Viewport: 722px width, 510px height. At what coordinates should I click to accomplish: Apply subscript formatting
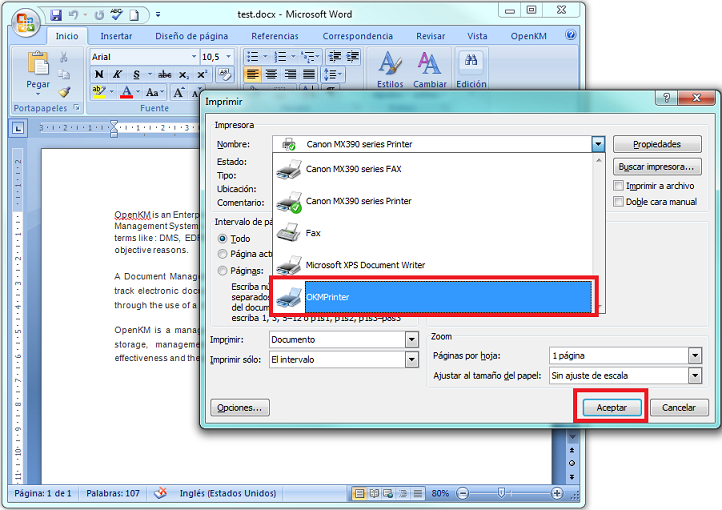[183, 75]
